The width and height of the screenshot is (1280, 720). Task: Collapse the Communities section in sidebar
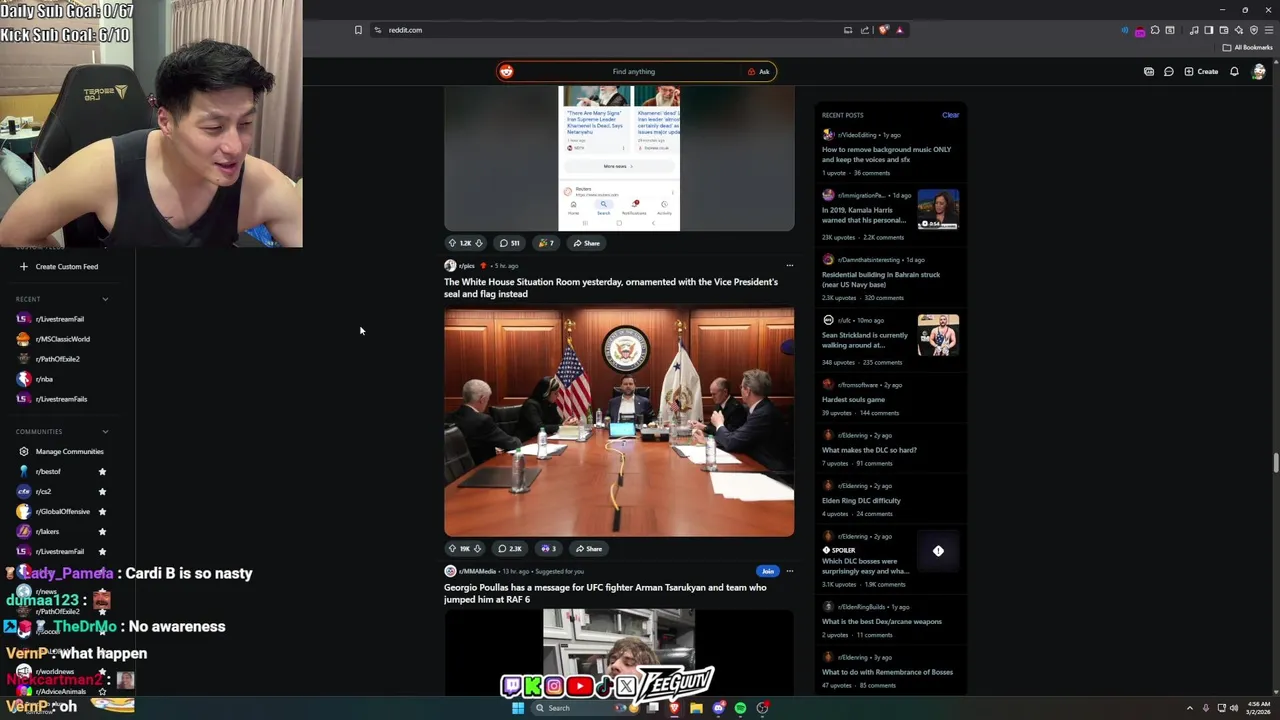[105, 432]
